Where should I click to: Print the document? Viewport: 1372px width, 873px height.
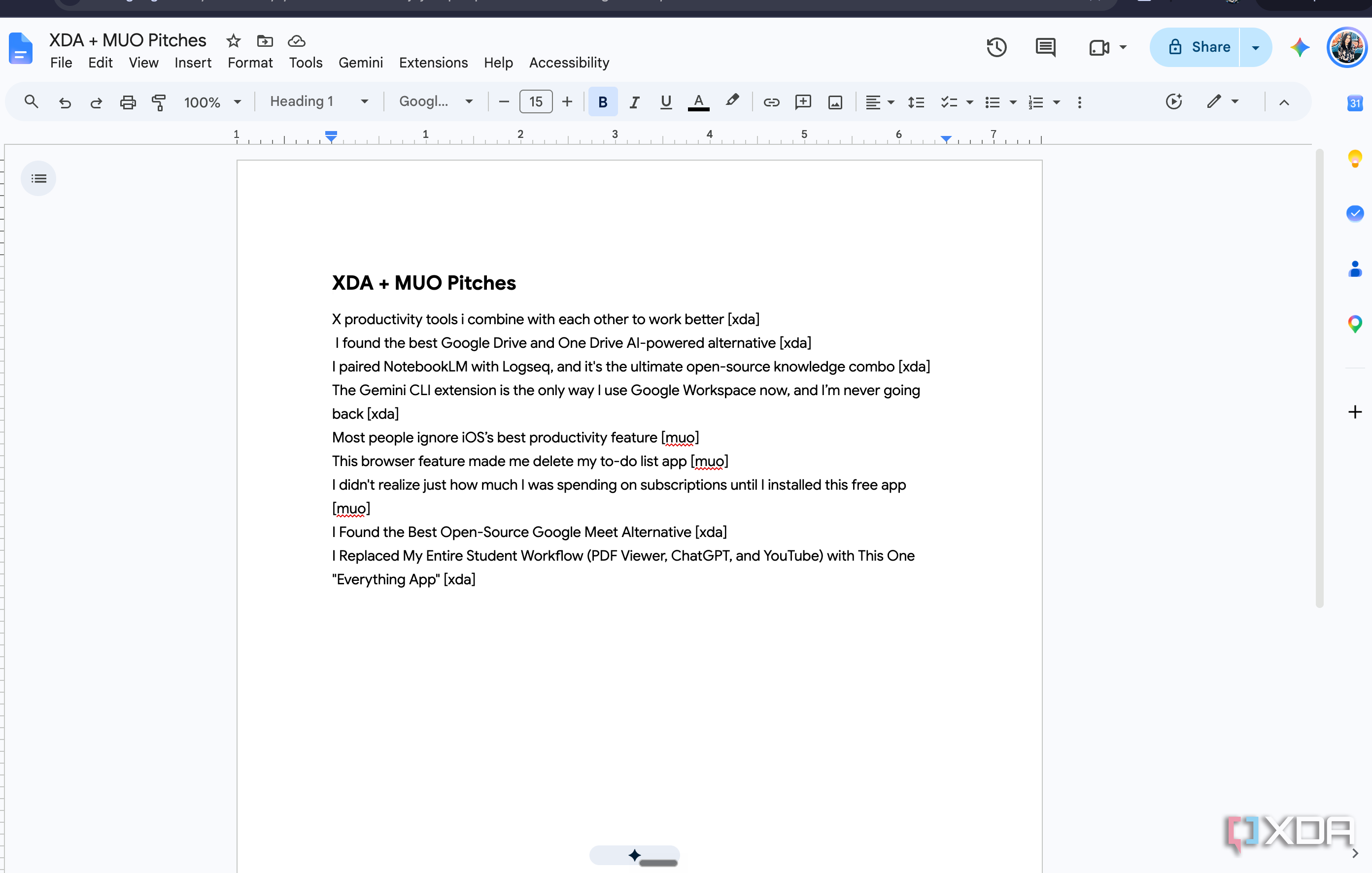(128, 102)
